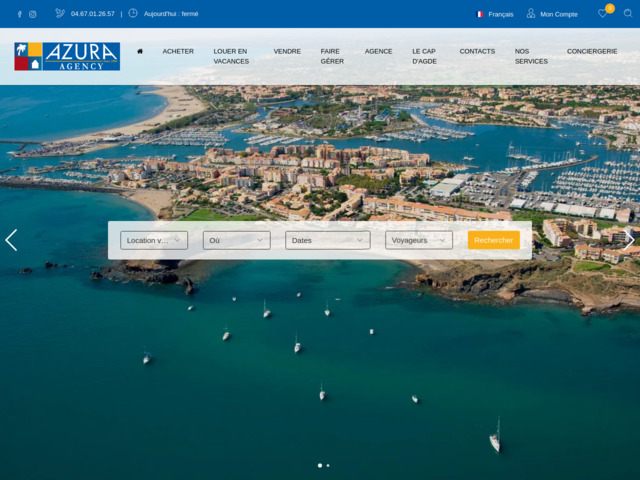Open the VENDRE menu
The width and height of the screenshot is (640, 480).
tap(287, 51)
